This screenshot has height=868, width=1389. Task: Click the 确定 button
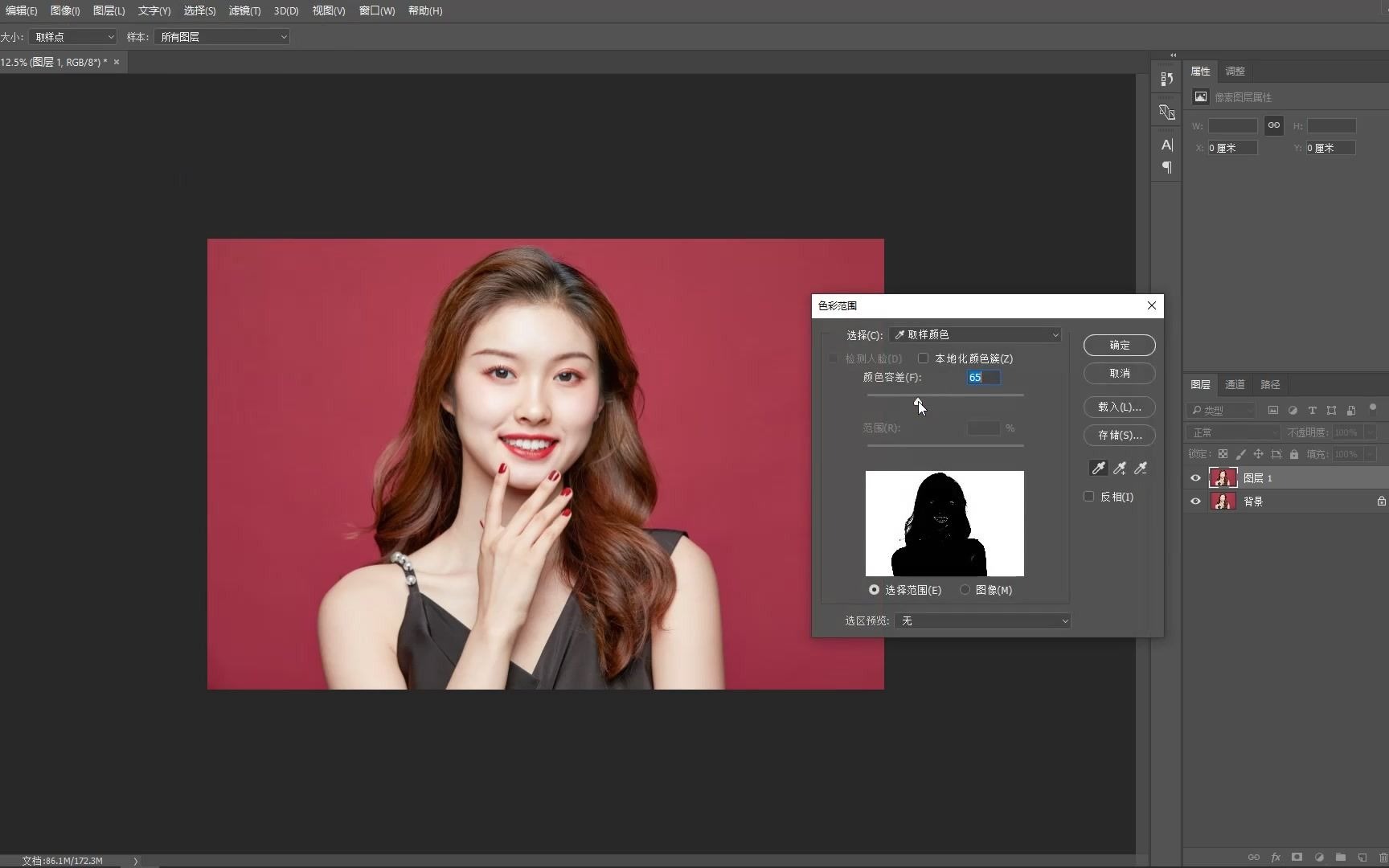[1119, 345]
